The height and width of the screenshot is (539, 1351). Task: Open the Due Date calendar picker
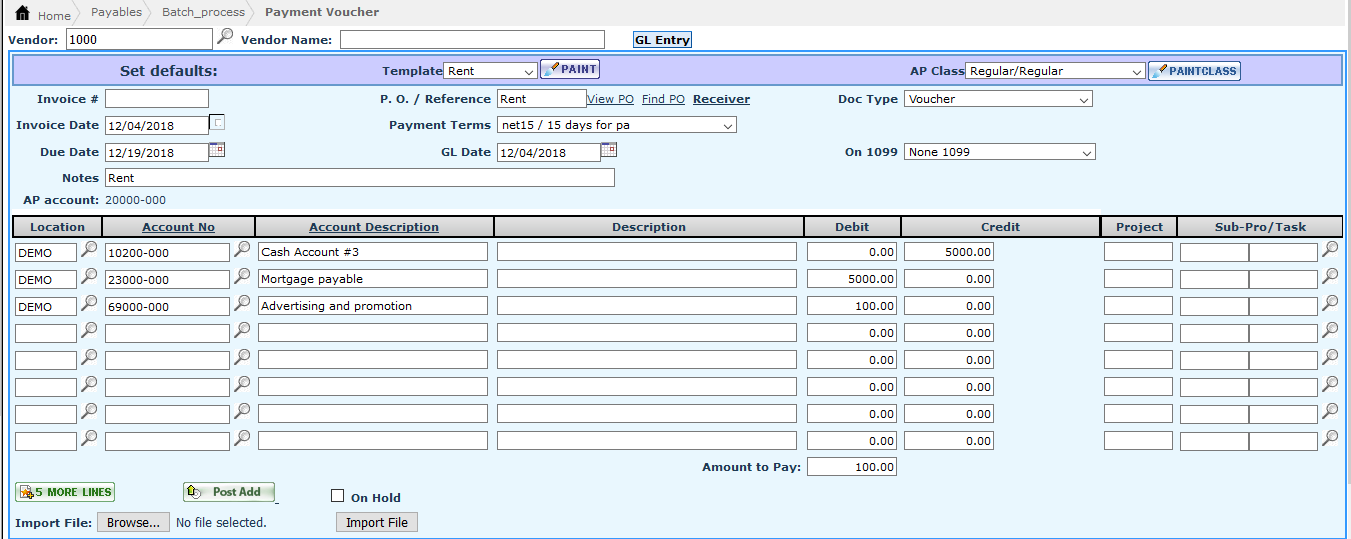coord(217,151)
